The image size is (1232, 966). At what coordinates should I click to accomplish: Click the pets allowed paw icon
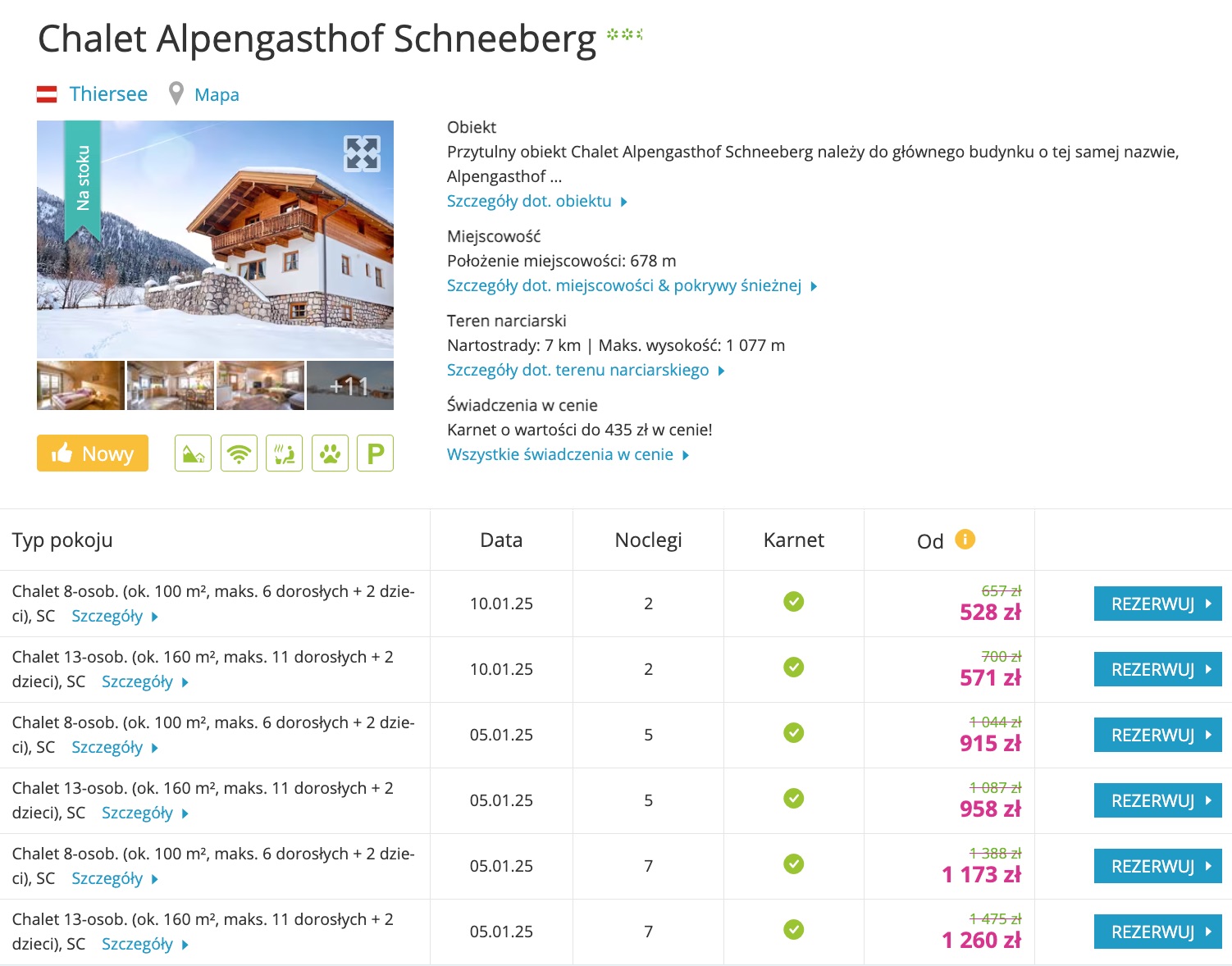[x=330, y=453]
